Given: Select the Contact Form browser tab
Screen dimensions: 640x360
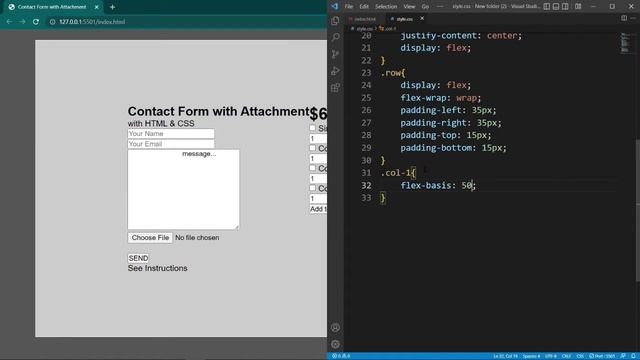Looking at the screenshot, I should point(52,7).
